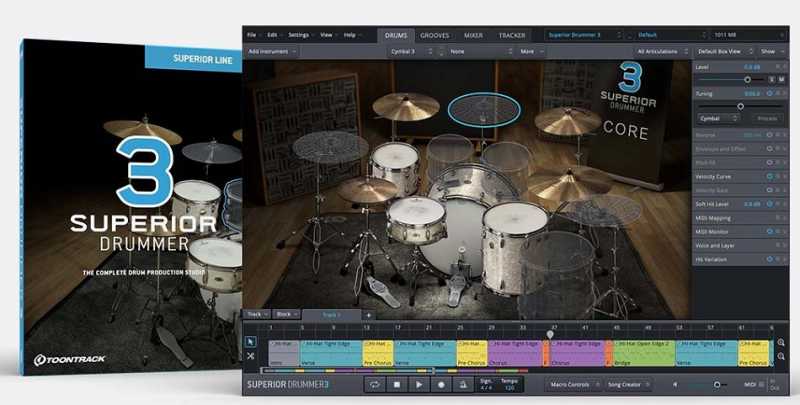Expand the MIDI Mapping section
Viewport: 800px width, 405px height.
coord(740,218)
